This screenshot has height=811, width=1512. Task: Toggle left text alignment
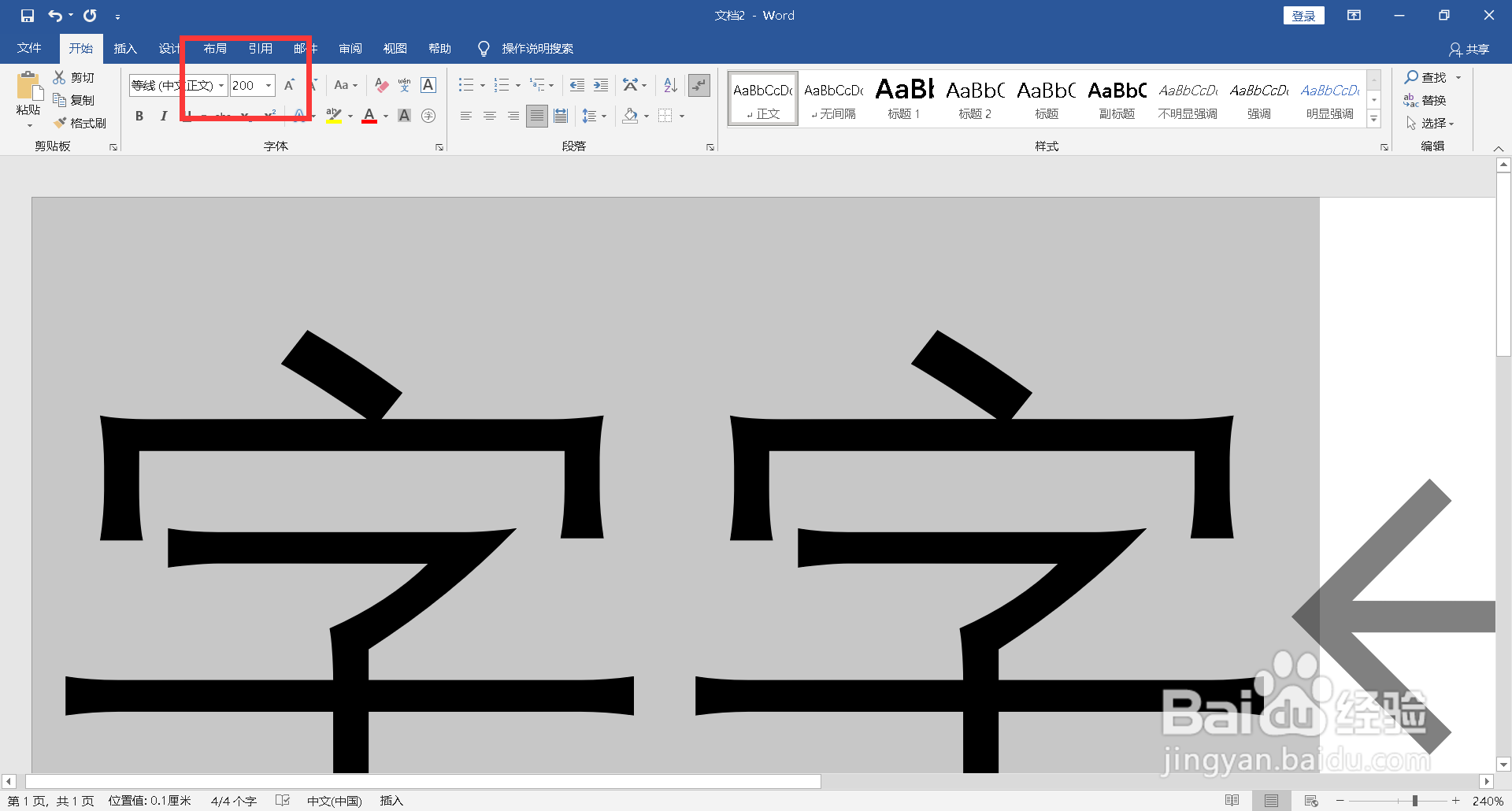click(x=466, y=116)
